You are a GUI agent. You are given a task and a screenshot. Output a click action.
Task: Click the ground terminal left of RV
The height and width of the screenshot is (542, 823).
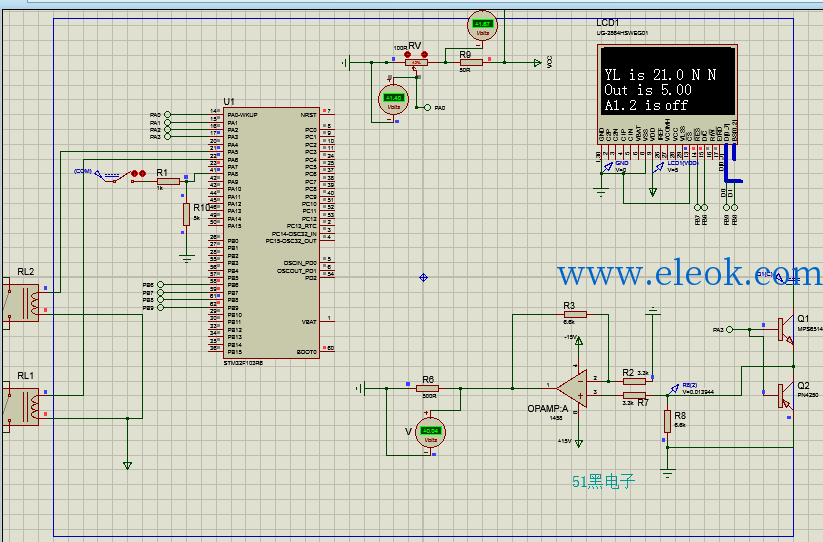point(345,63)
